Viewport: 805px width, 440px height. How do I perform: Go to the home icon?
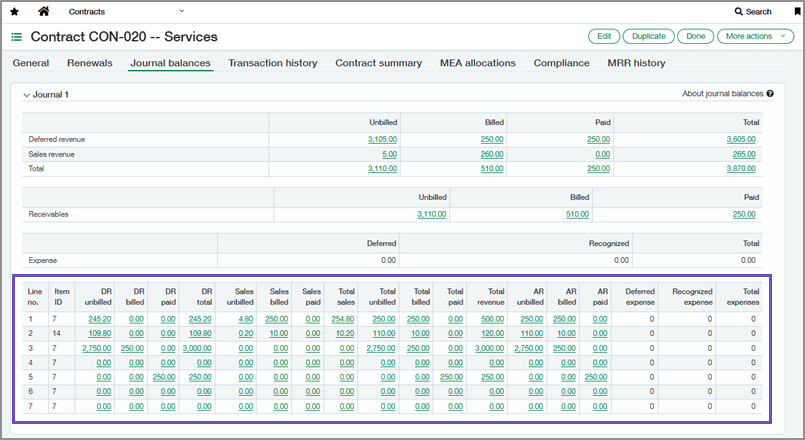tap(43, 11)
